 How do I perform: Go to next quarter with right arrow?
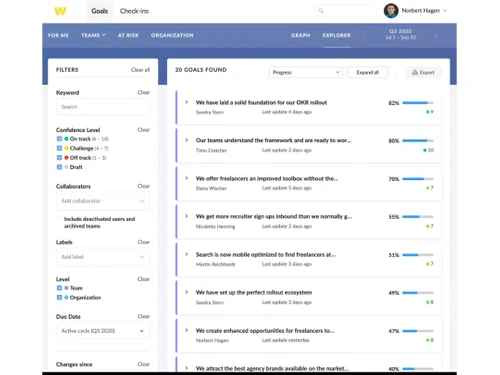[x=435, y=35]
